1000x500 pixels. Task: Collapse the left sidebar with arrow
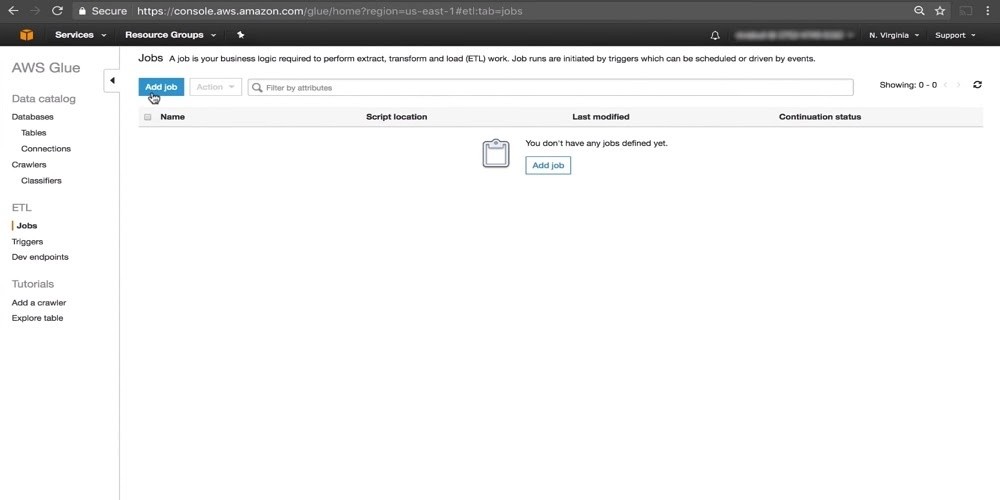coord(112,80)
